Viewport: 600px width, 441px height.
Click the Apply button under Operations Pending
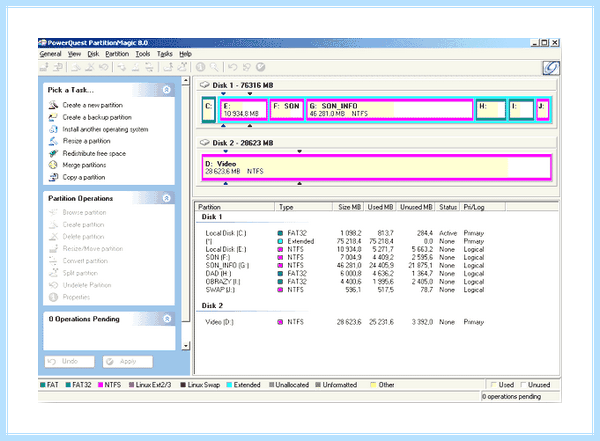pyautogui.click(x=128, y=361)
